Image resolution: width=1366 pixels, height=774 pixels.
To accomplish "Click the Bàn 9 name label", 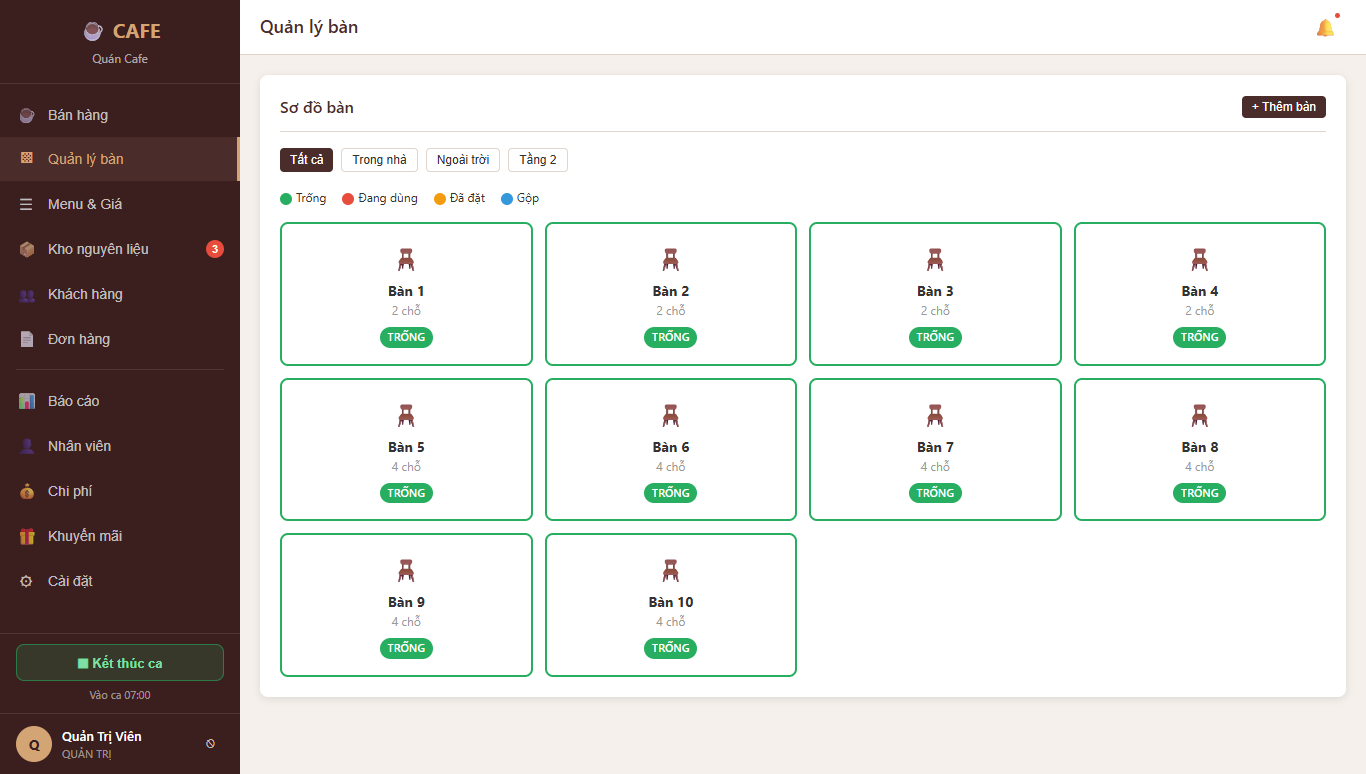I will pos(406,602).
